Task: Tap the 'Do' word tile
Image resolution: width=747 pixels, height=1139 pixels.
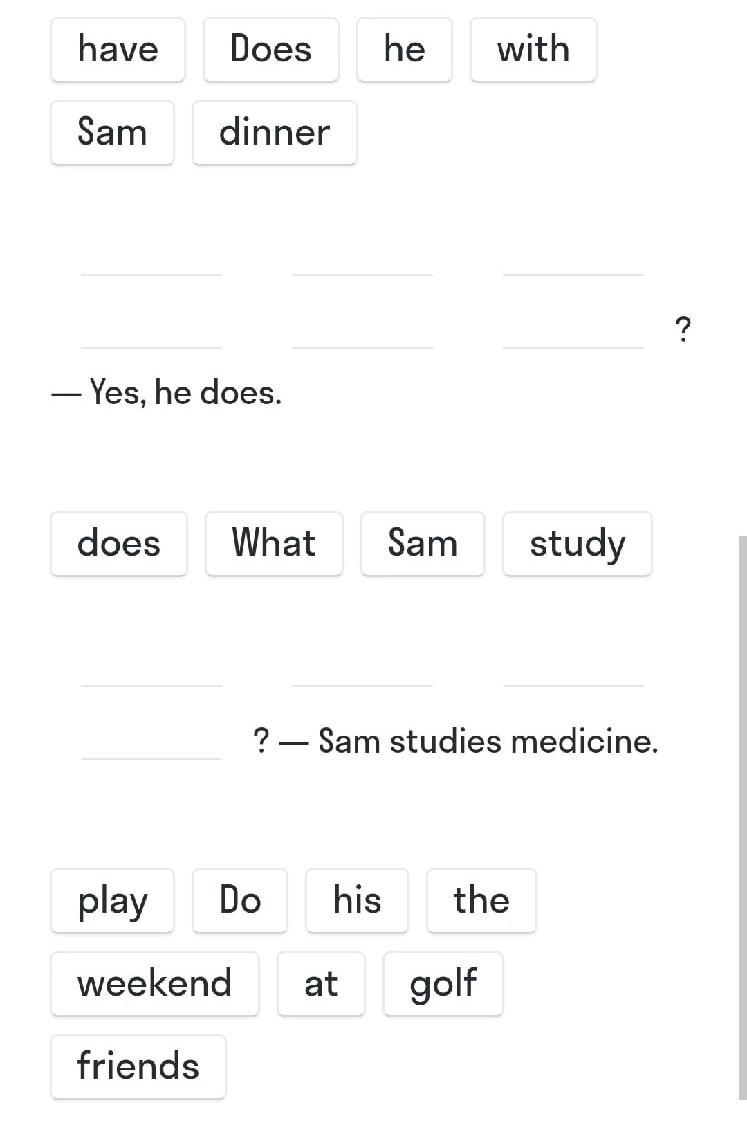Action: pos(240,901)
